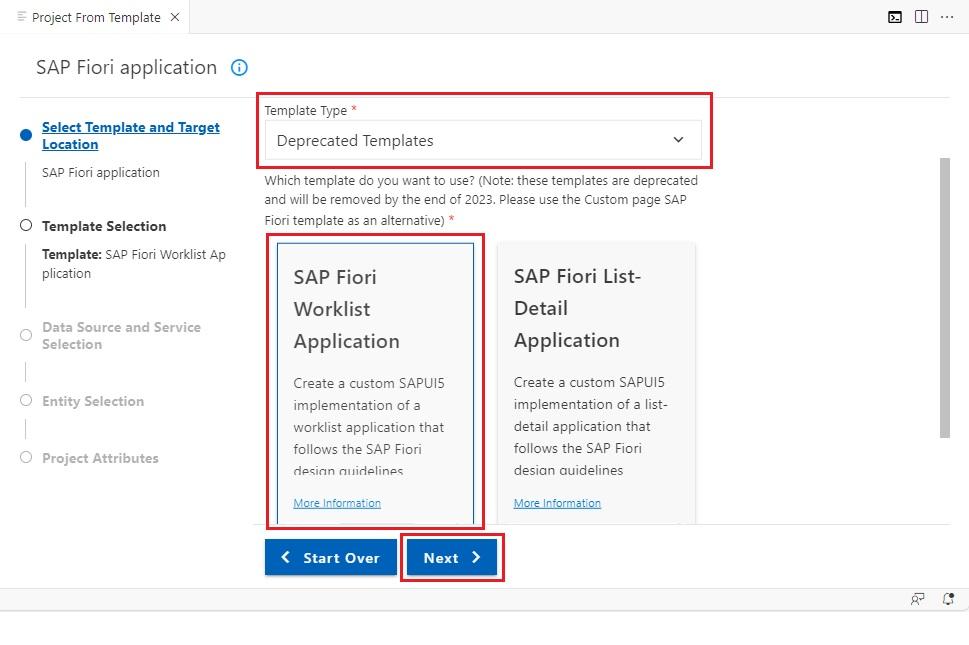Viewport: 969px width, 645px height.
Task: Click the chevron arrow in Deprecated Templates combo box
Action: tap(678, 140)
